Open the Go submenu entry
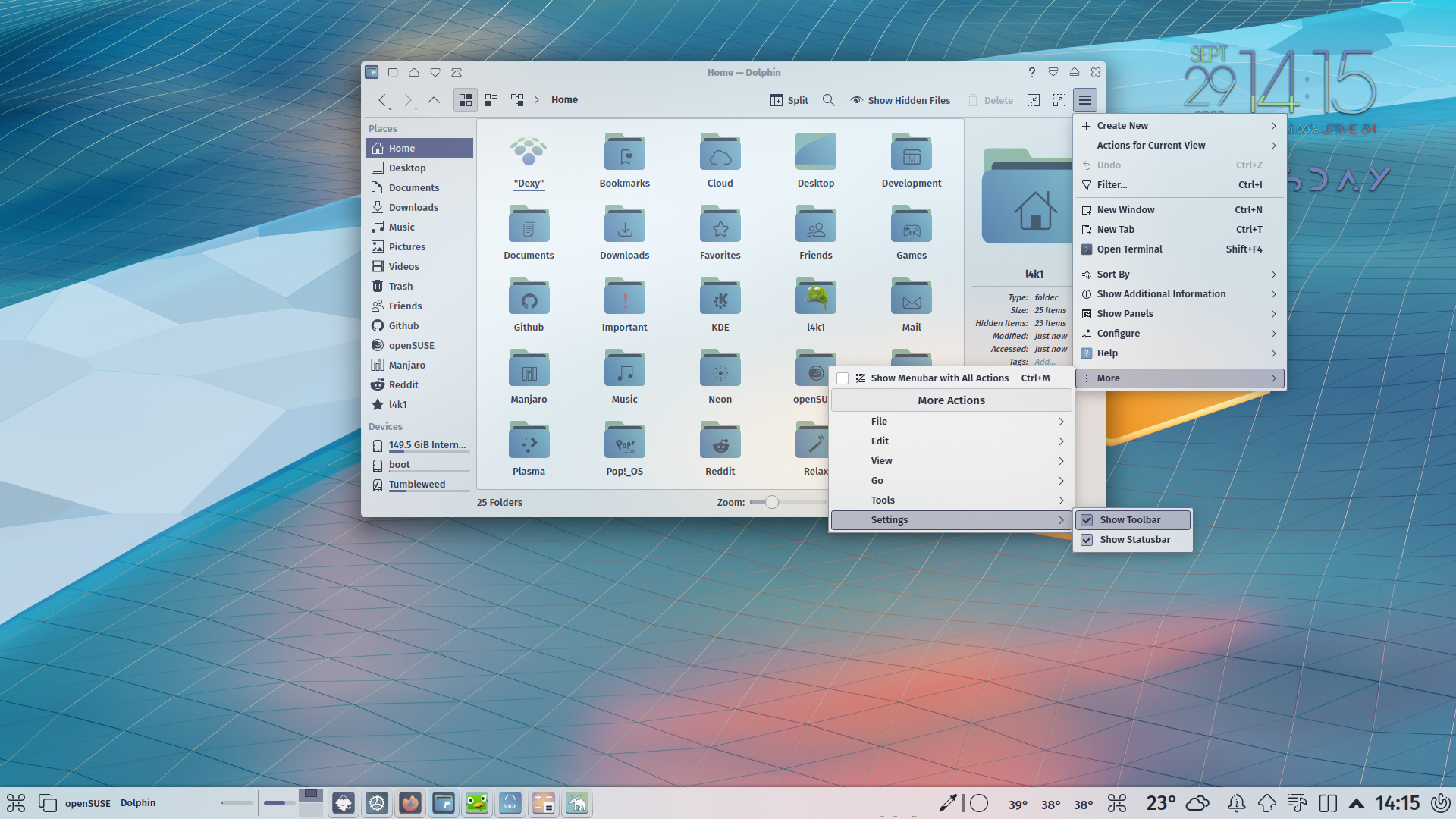1456x819 pixels. (x=951, y=481)
